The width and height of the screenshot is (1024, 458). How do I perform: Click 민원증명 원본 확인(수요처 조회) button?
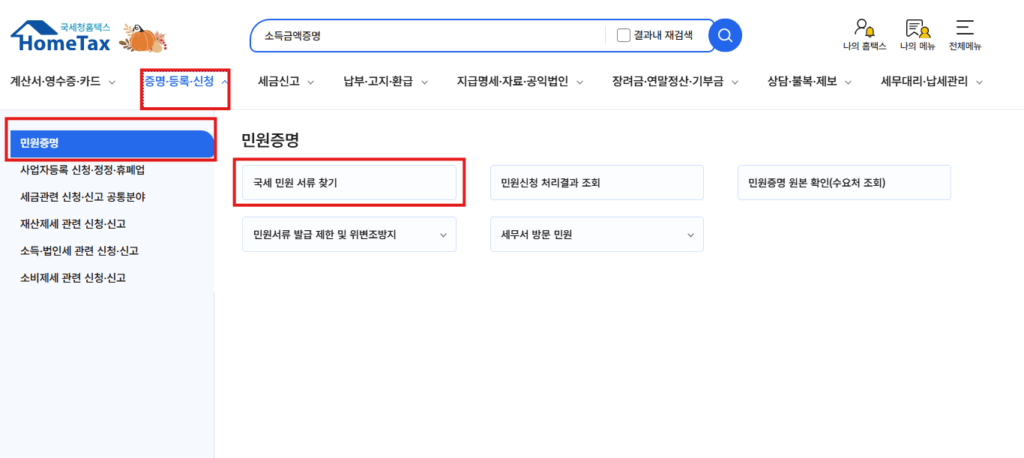coord(844,183)
